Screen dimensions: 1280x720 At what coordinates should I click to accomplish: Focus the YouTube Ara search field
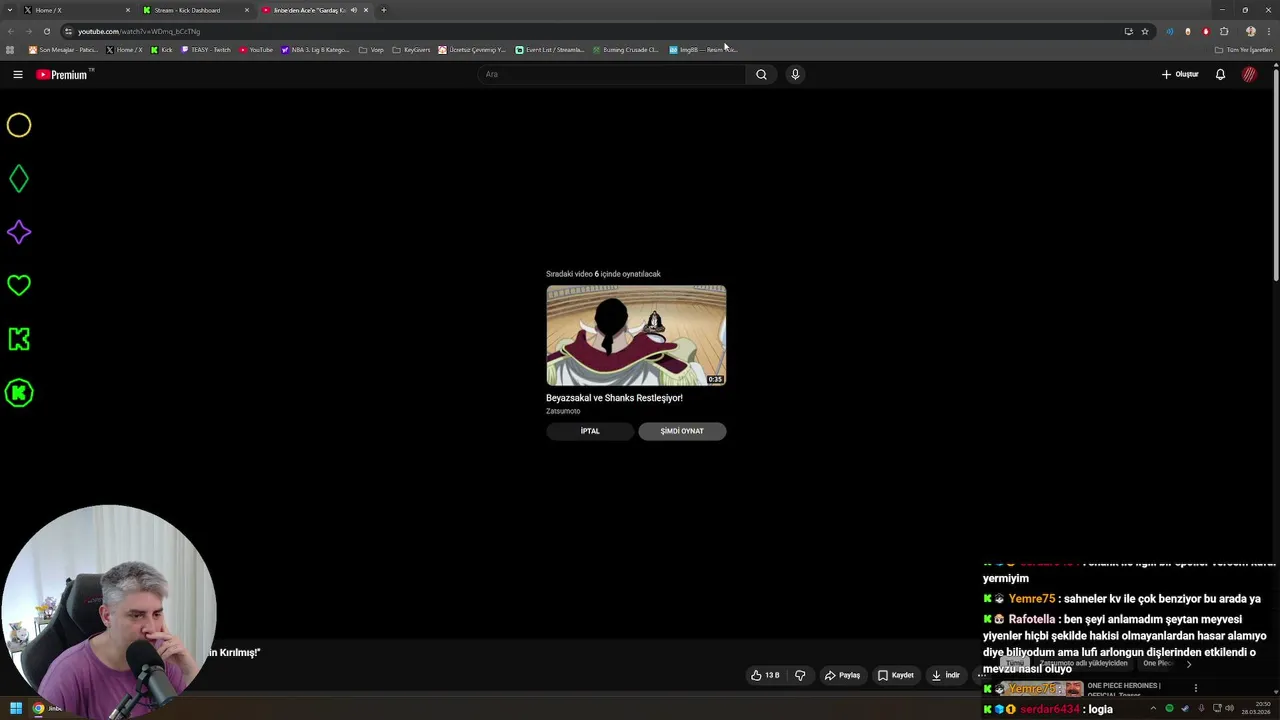612,74
